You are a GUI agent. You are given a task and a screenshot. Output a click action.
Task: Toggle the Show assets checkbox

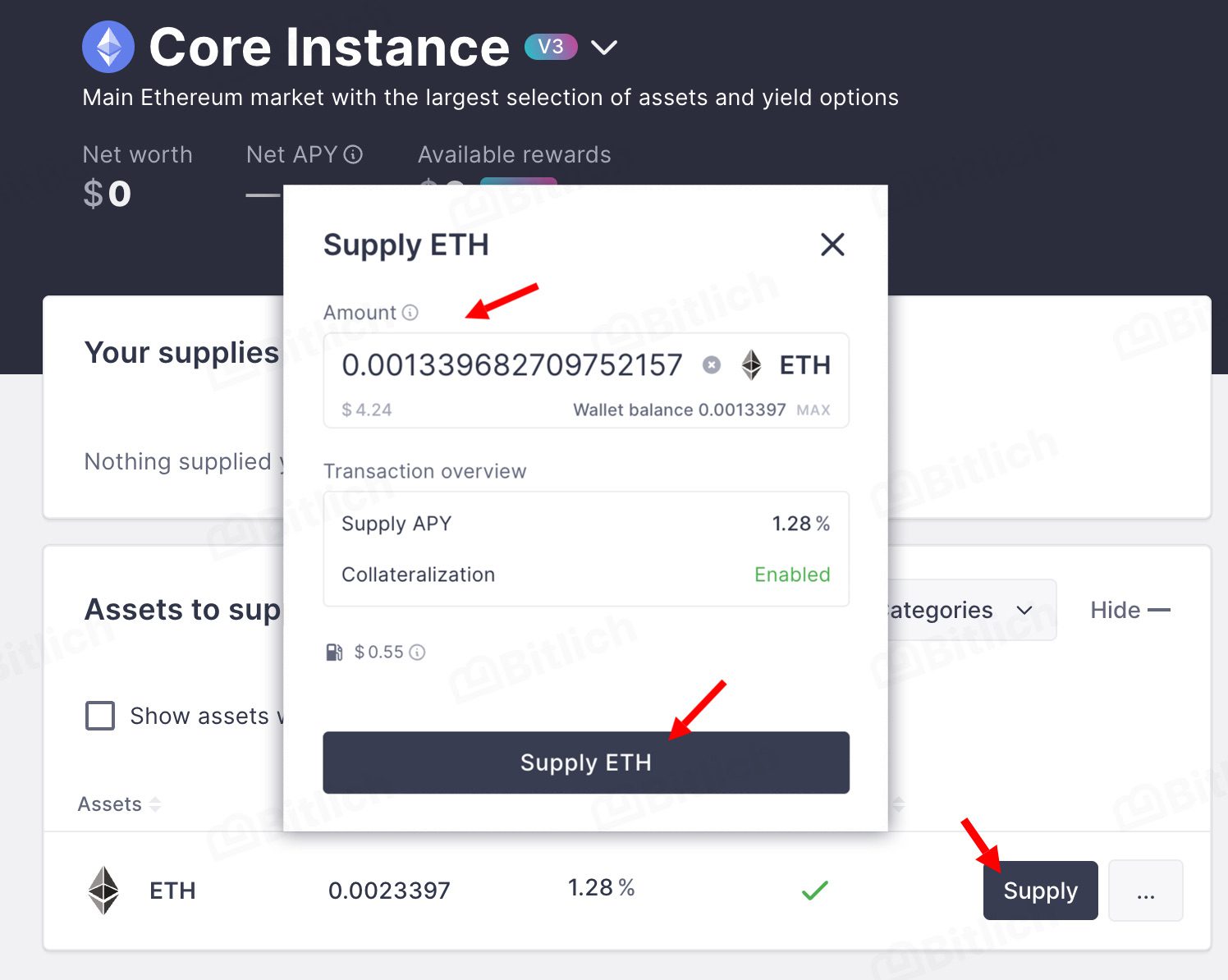[x=100, y=716]
